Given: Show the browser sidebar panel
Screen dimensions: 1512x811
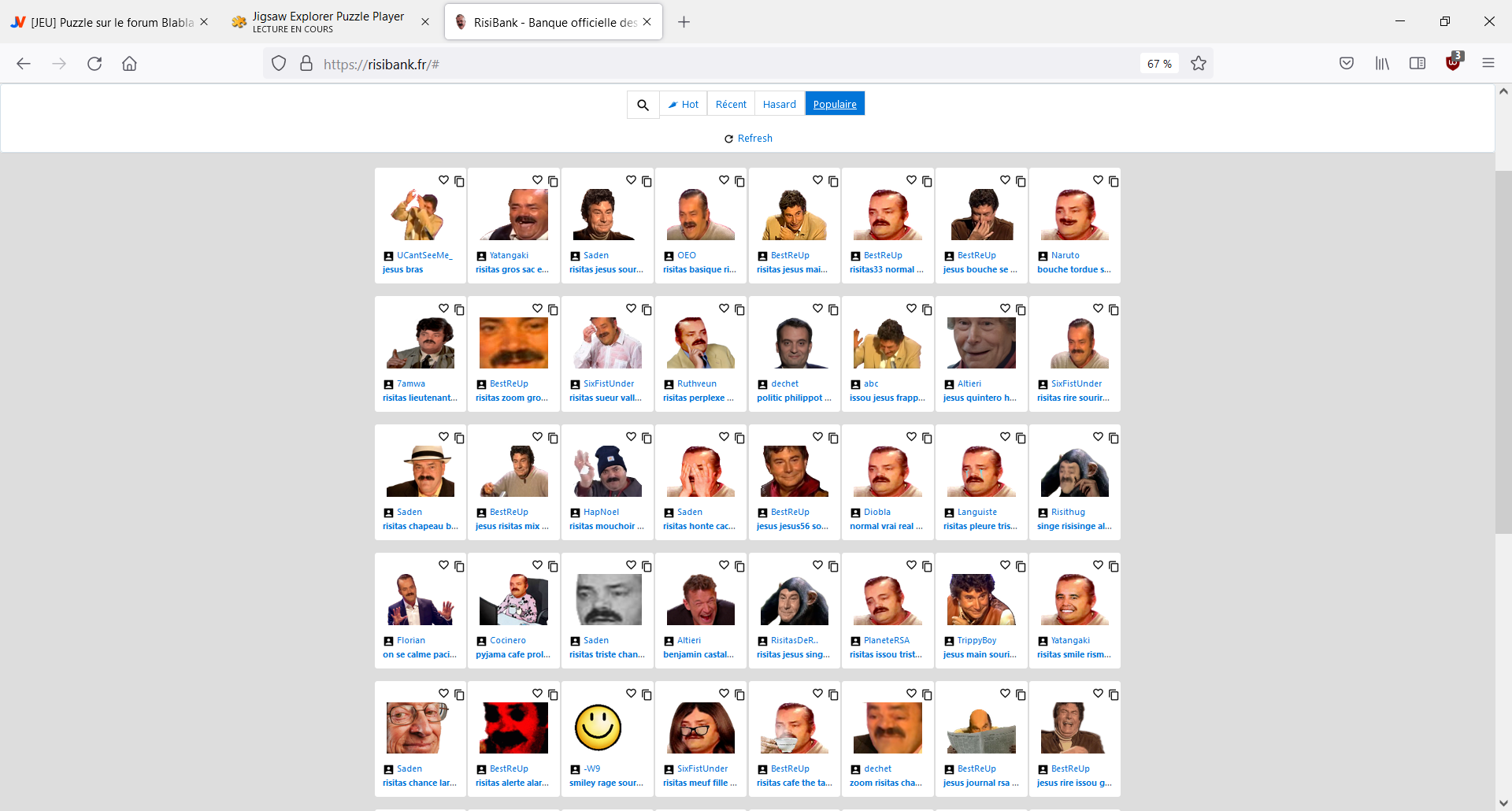Looking at the screenshot, I should point(1417,64).
